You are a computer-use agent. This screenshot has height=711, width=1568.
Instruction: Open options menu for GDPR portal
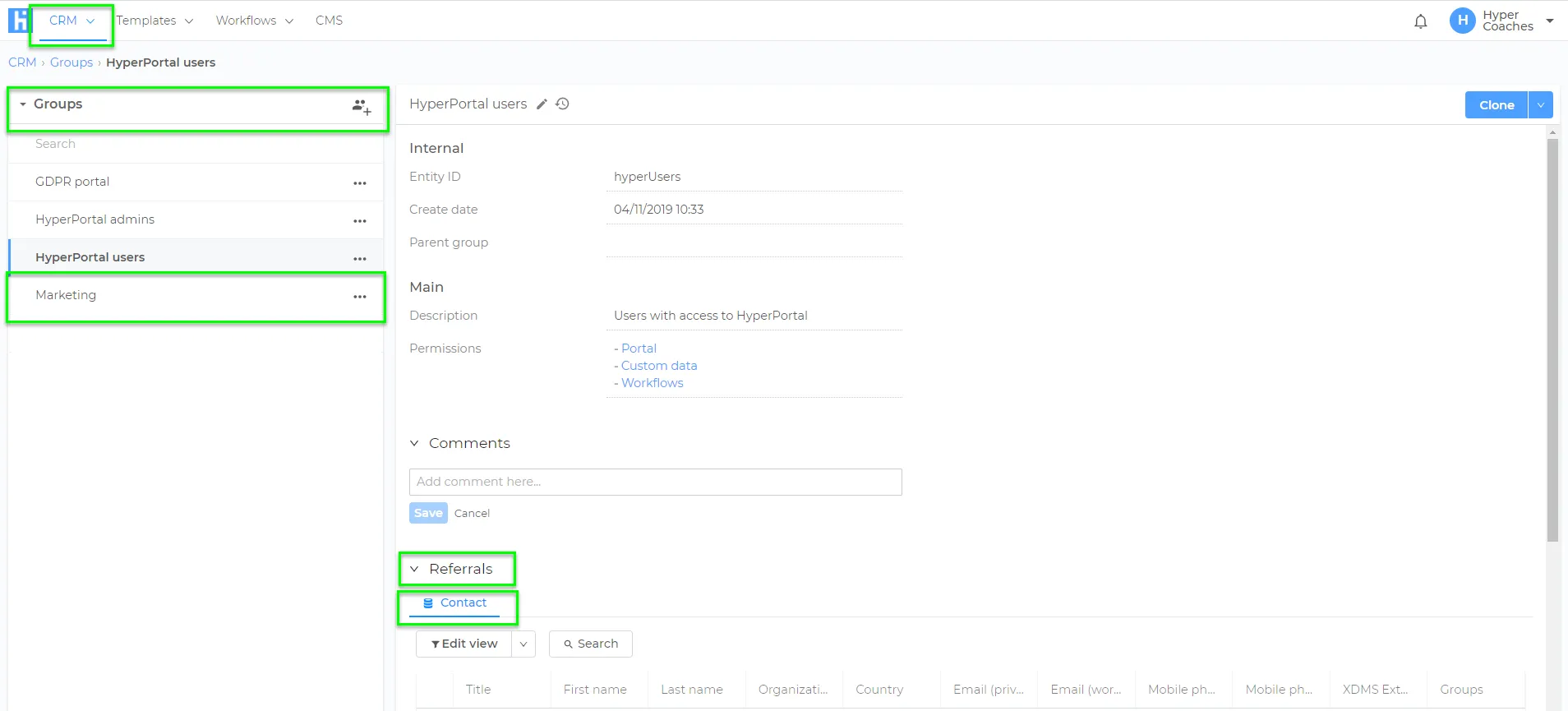pos(360,182)
